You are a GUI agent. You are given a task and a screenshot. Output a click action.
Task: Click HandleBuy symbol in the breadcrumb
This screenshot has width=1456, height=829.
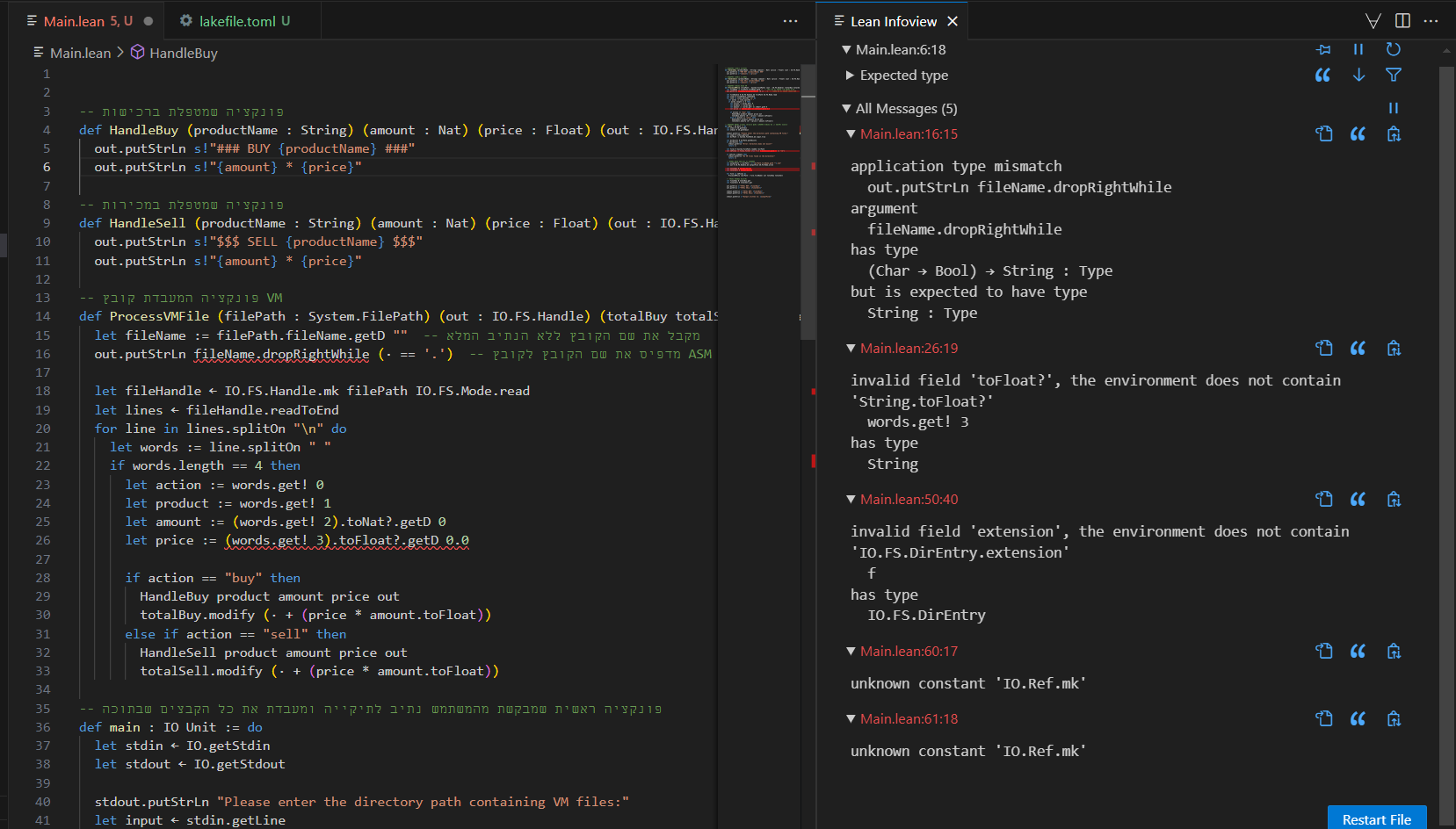(183, 53)
